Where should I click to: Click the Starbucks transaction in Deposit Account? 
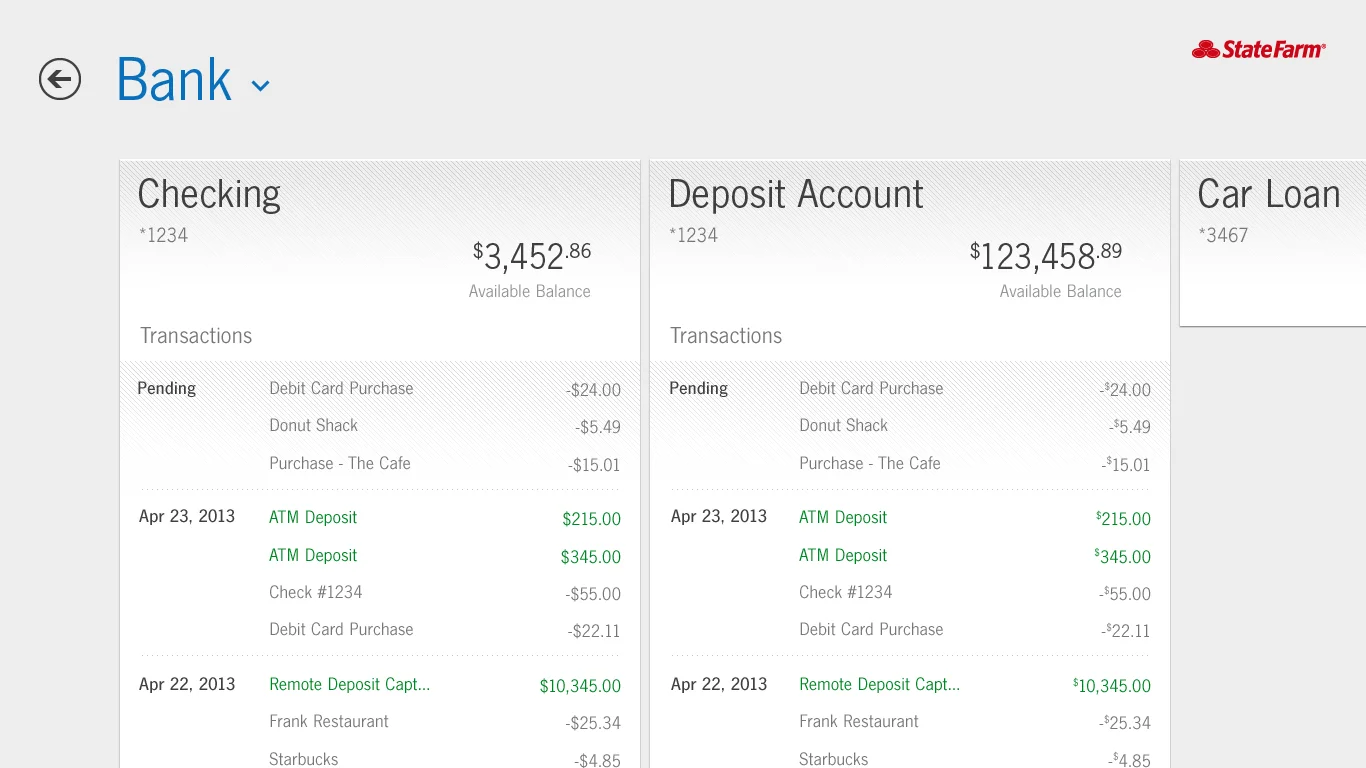[833, 758]
